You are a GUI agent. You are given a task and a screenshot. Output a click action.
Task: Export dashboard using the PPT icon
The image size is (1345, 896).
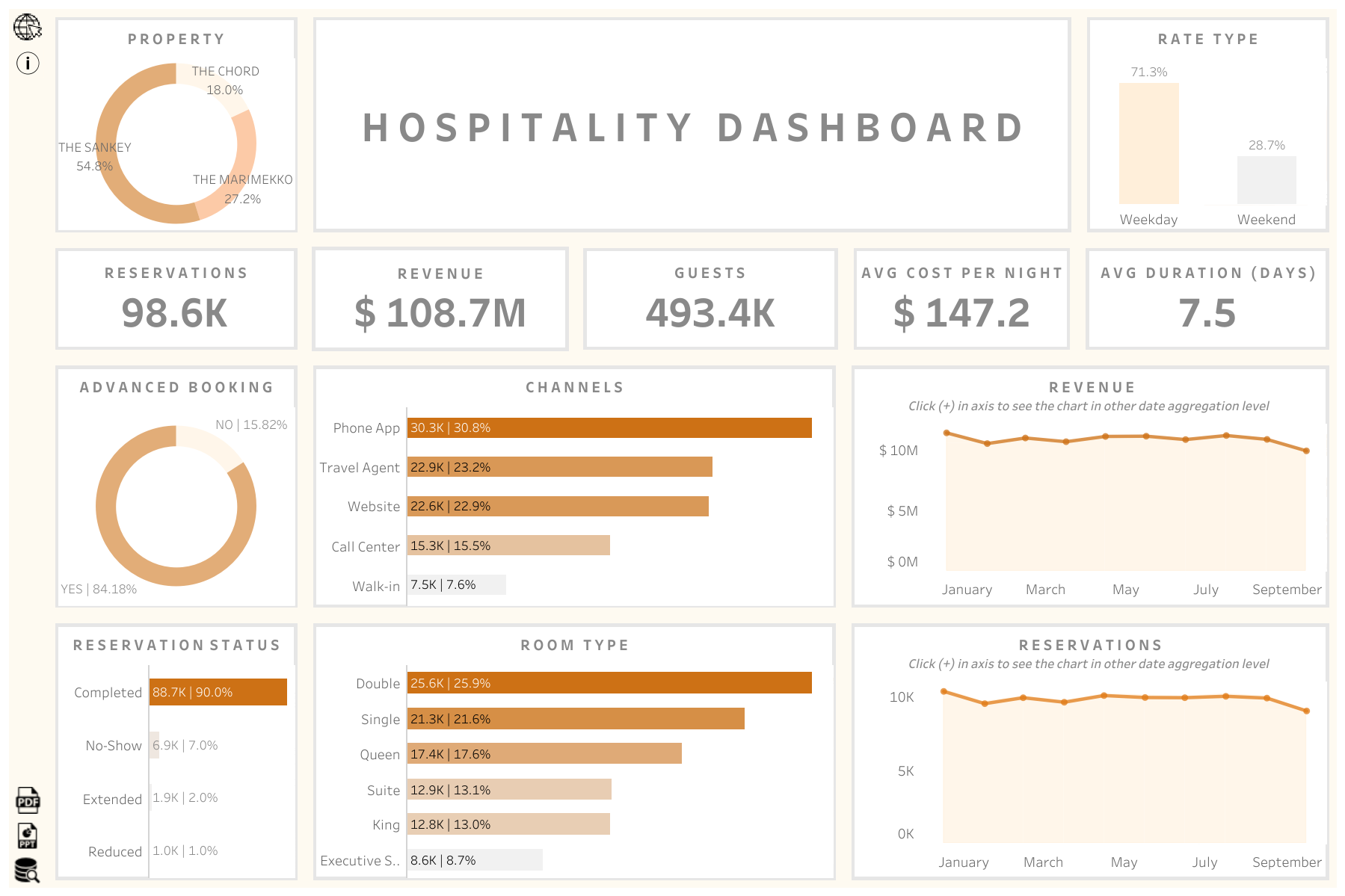(28, 835)
